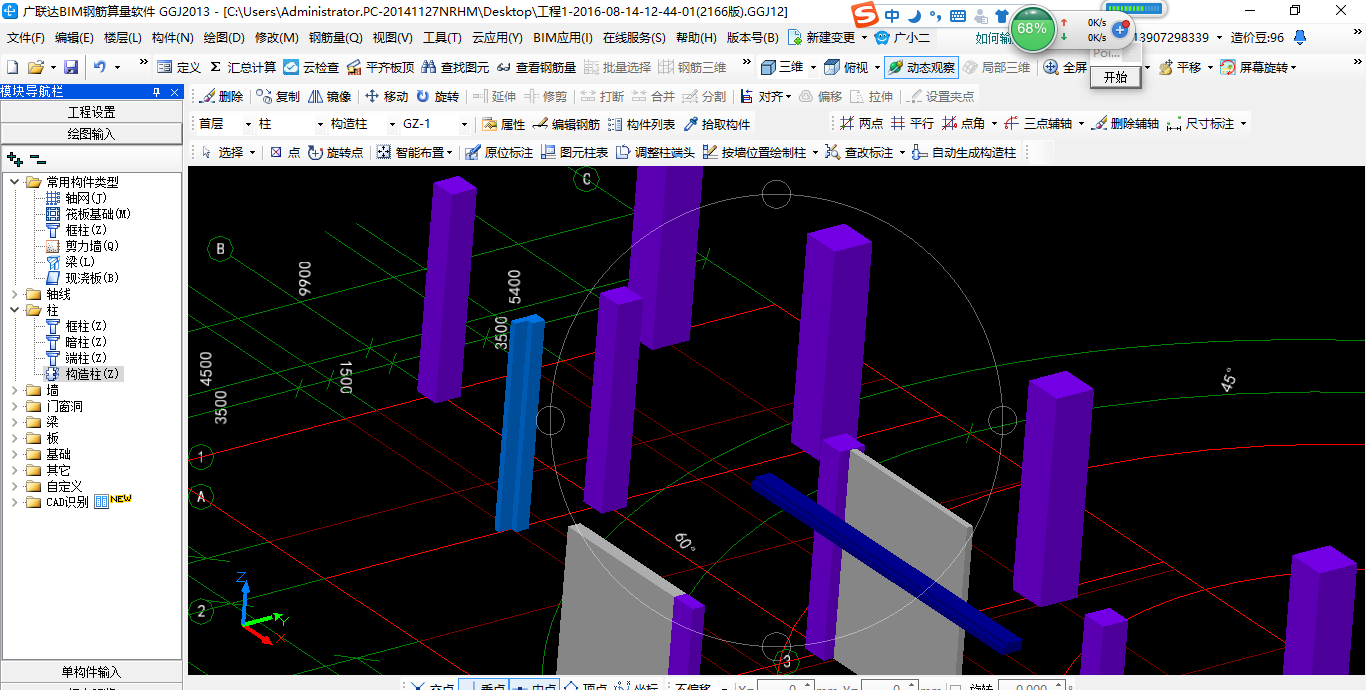Select the 点 point drawing tool
This screenshot has width=1366, height=690.
click(x=285, y=152)
